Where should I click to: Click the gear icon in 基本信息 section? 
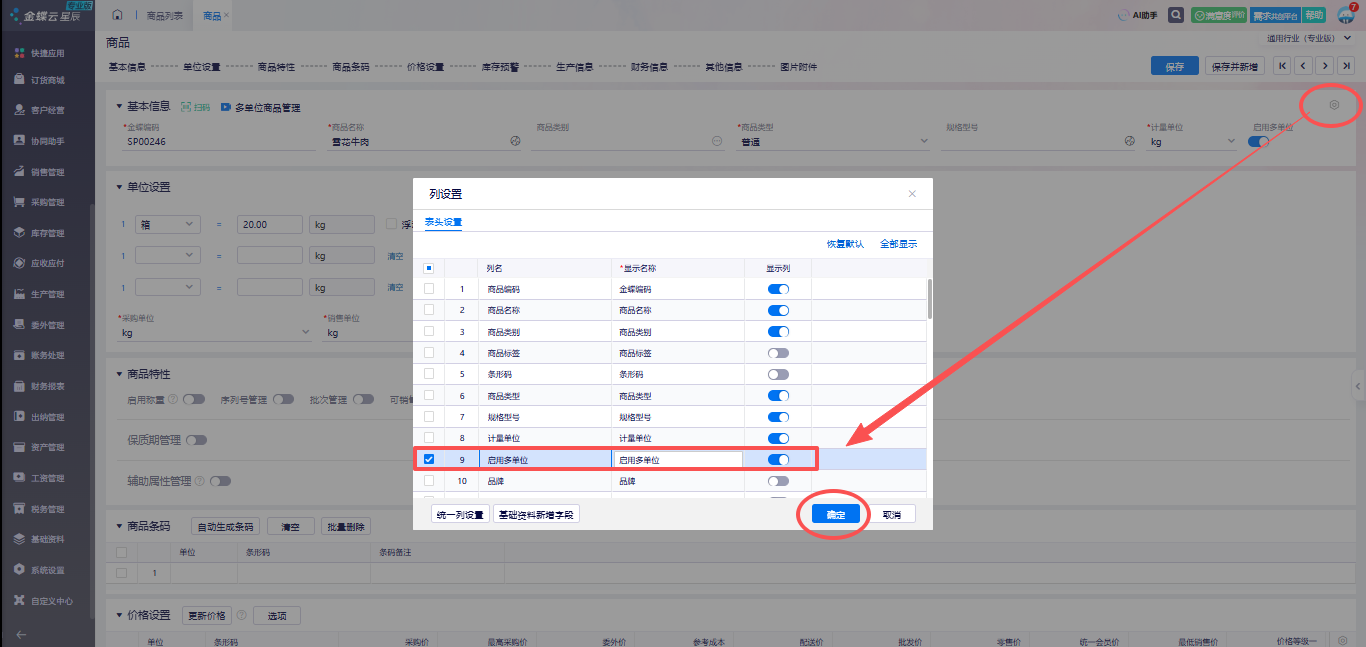tap(1333, 106)
